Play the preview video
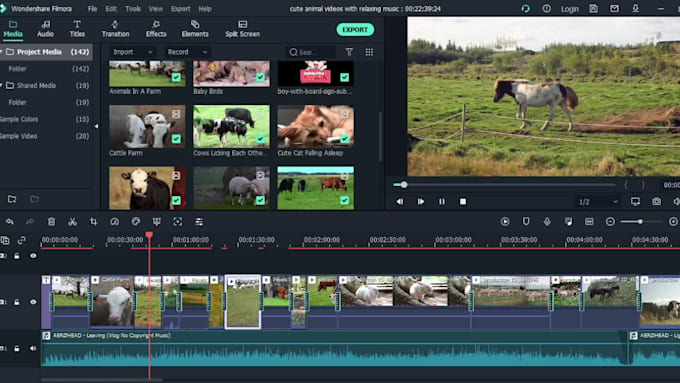680x383 pixels. 421,202
